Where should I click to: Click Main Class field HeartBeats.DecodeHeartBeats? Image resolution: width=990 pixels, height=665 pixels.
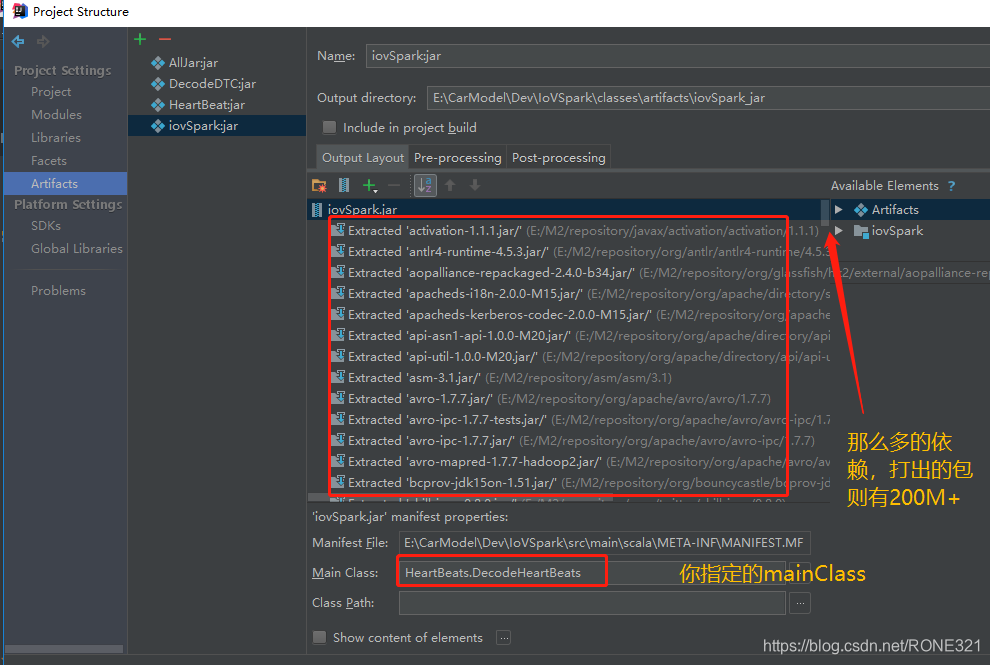[x=592, y=573]
